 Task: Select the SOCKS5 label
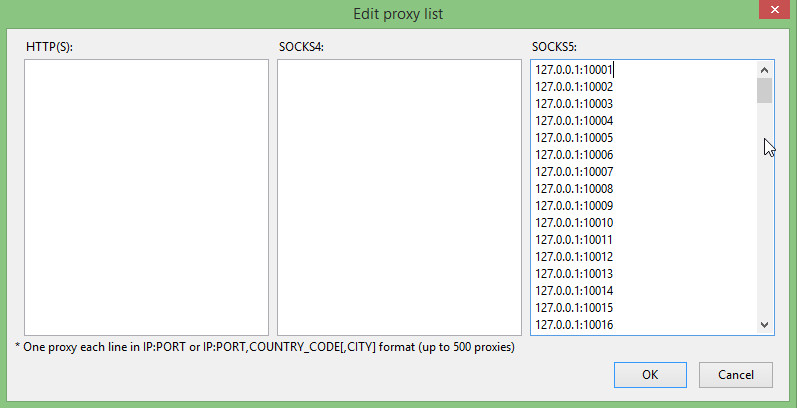click(555, 47)
